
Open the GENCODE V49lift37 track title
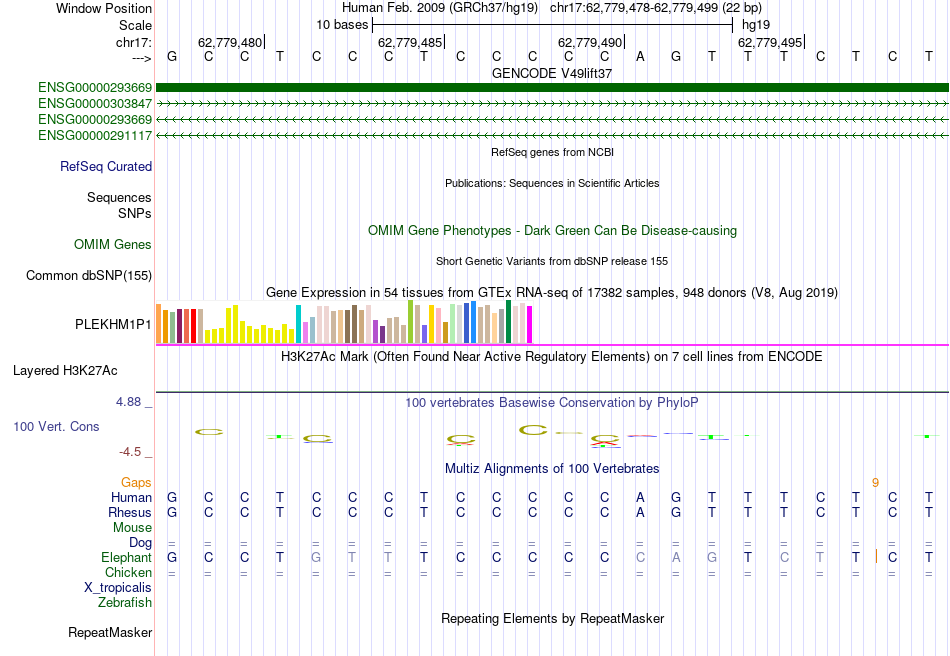point(552,73)
